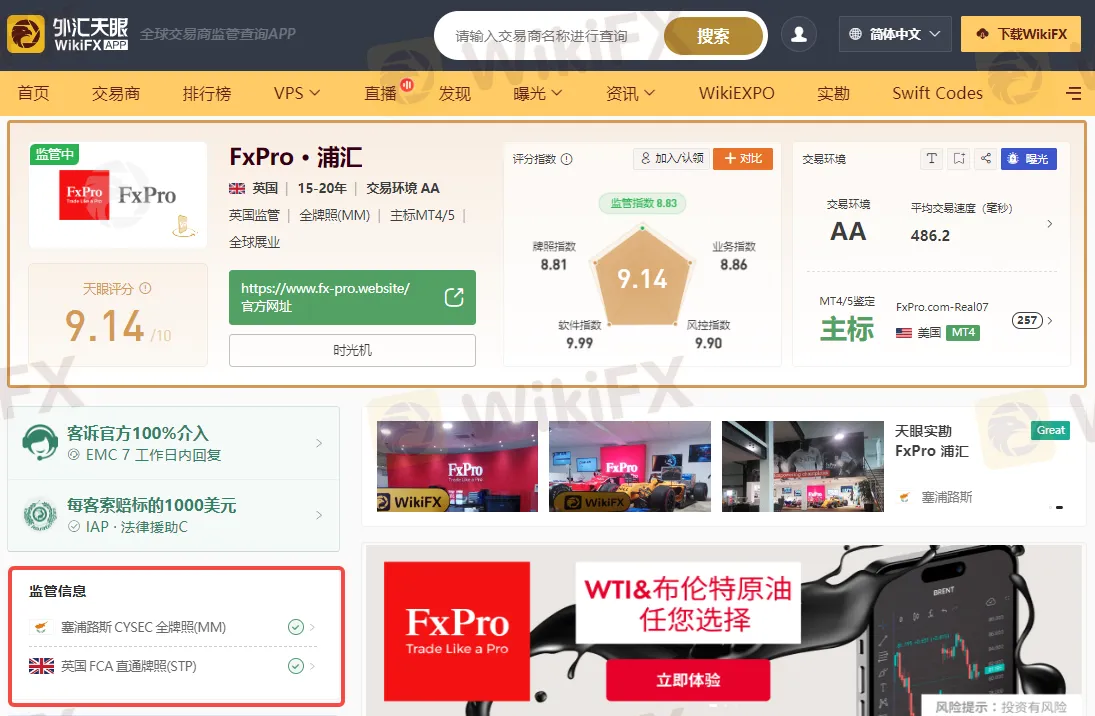
Task: Click the 监管中 green status tag
Action: 54,154
